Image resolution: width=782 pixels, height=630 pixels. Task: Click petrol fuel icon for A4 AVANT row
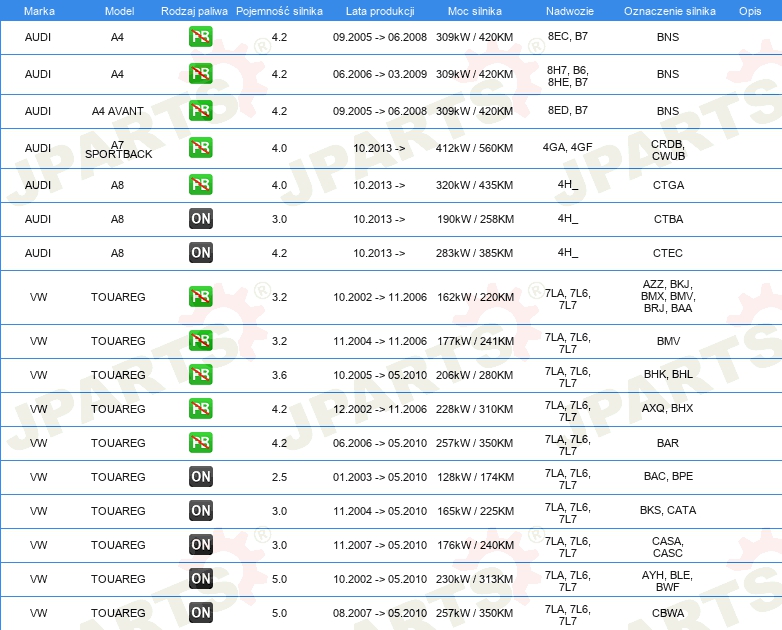[200, 111]
